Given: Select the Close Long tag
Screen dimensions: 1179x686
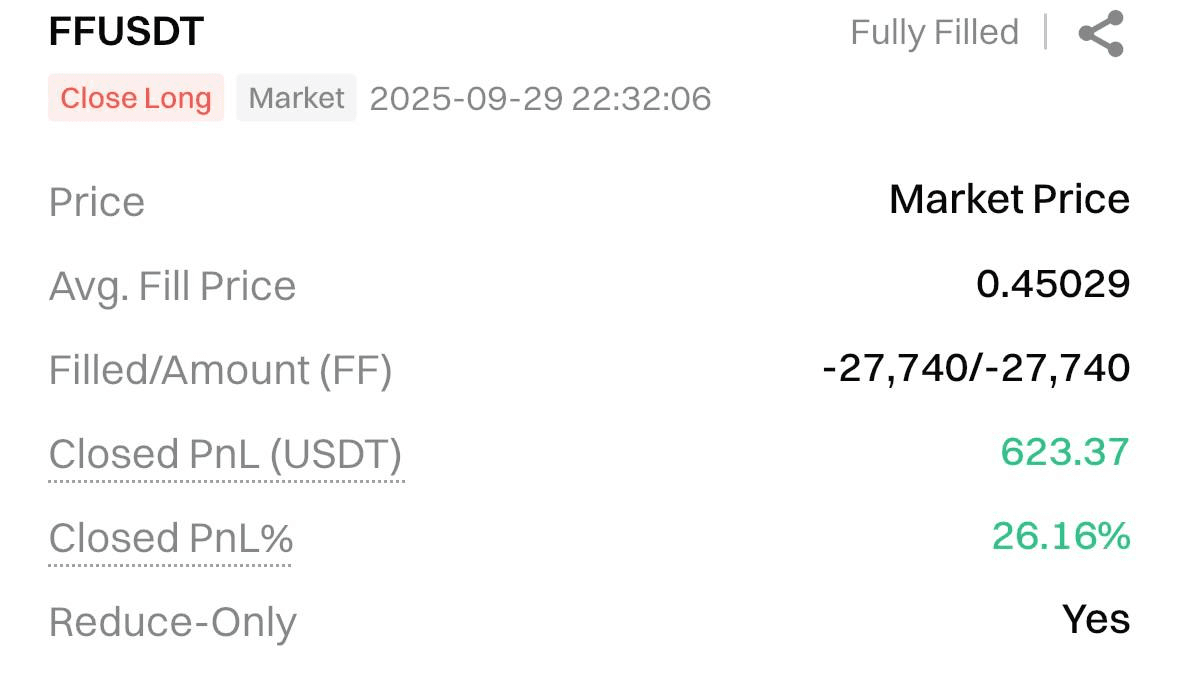Looking at the screenshot, I should pos(136,98).
